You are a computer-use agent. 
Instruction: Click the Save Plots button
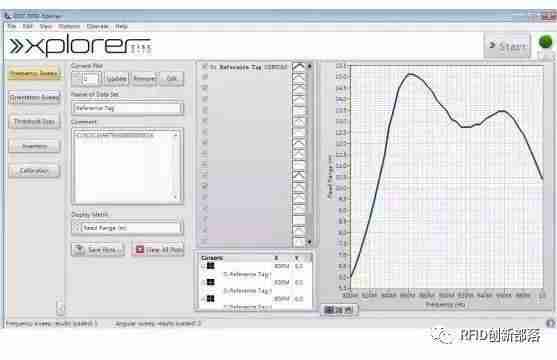point(98,249)
